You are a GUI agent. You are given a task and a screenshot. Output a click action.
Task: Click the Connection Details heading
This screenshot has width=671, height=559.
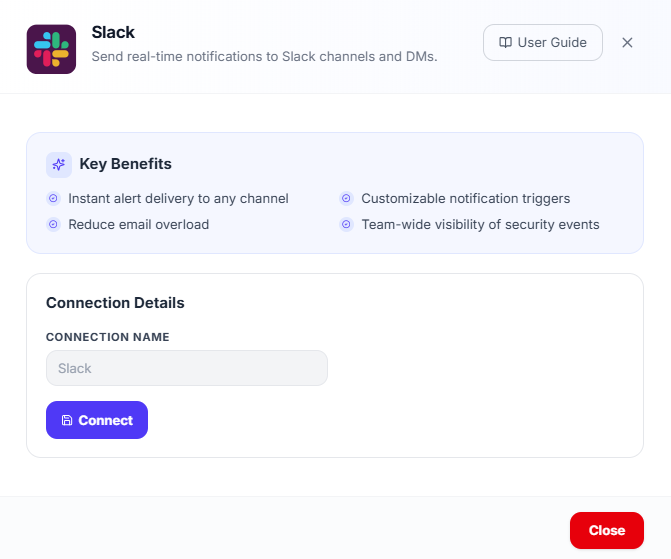[115, 303]
